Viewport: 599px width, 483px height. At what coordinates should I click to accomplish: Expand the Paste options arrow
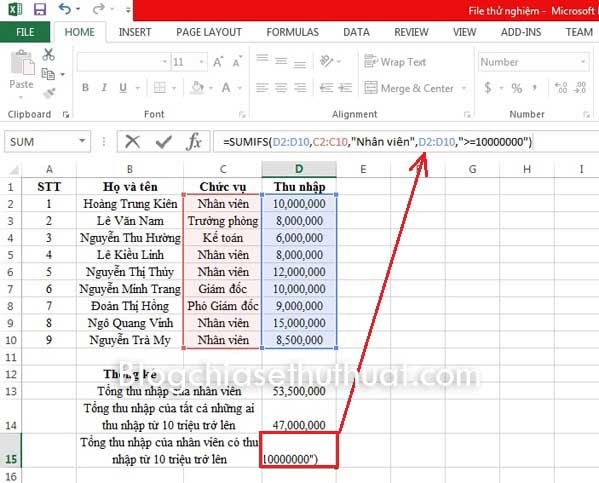(x=21, y=97)
